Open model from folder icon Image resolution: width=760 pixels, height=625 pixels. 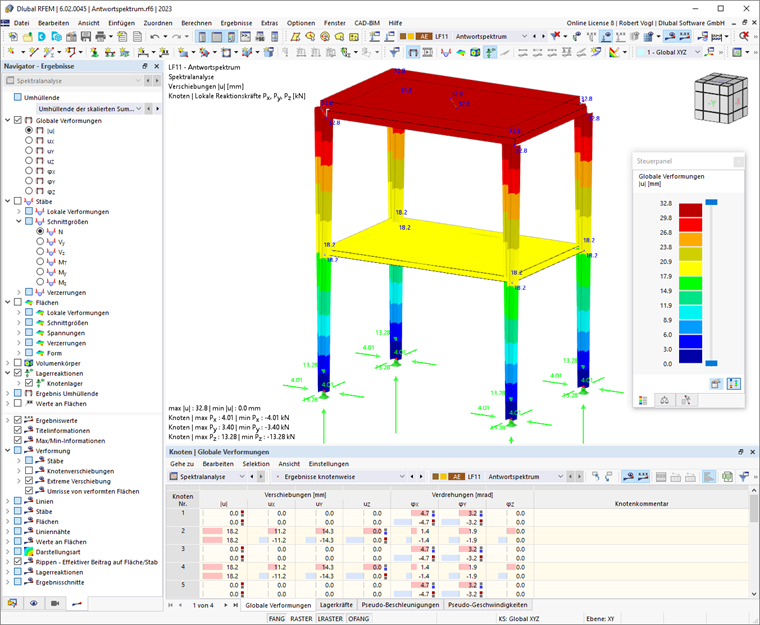tap(28, 36)
